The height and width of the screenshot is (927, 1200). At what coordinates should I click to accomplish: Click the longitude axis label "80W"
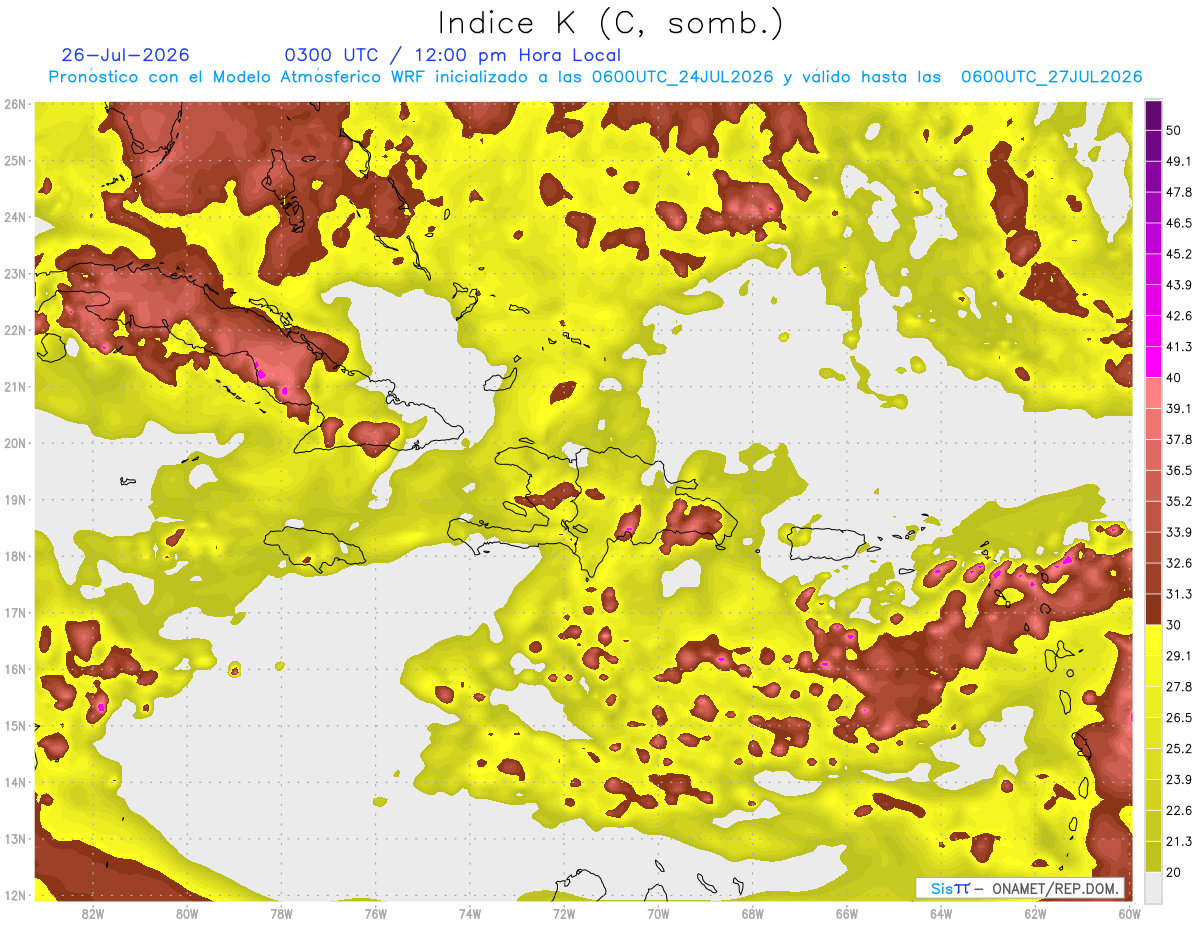[x=187, y=913]
